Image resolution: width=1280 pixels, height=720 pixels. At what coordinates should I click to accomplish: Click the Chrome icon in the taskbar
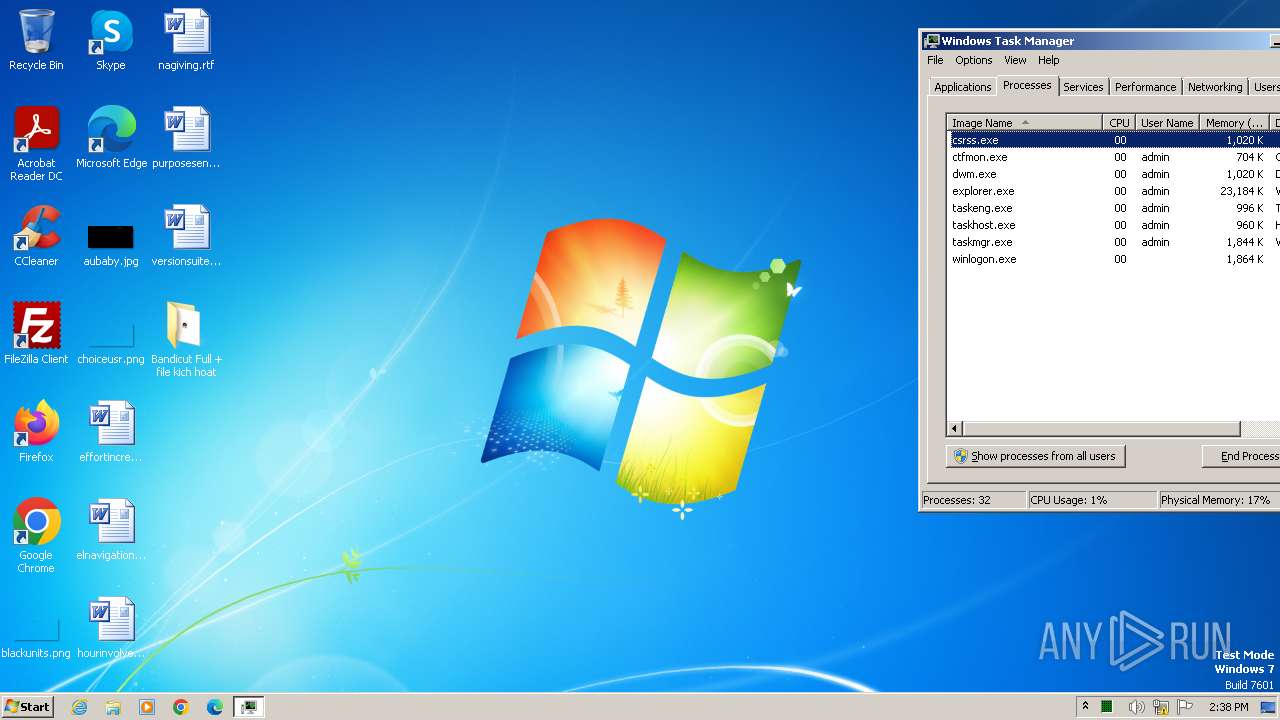point(181,707)
